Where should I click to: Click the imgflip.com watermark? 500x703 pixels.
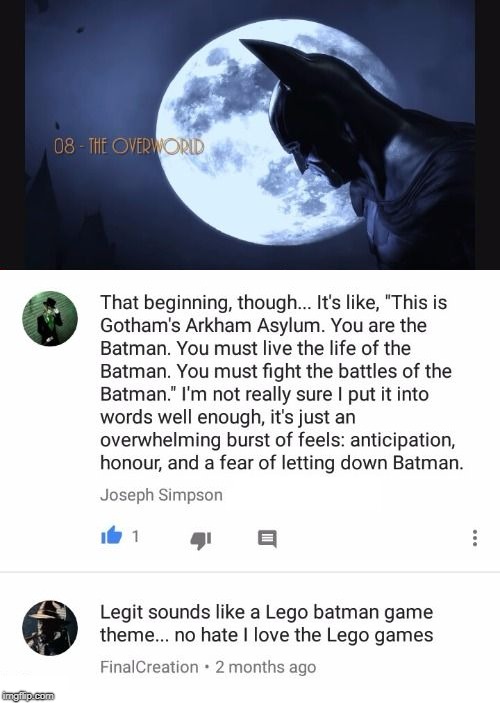pyautogui.click(x=28, y=696)
